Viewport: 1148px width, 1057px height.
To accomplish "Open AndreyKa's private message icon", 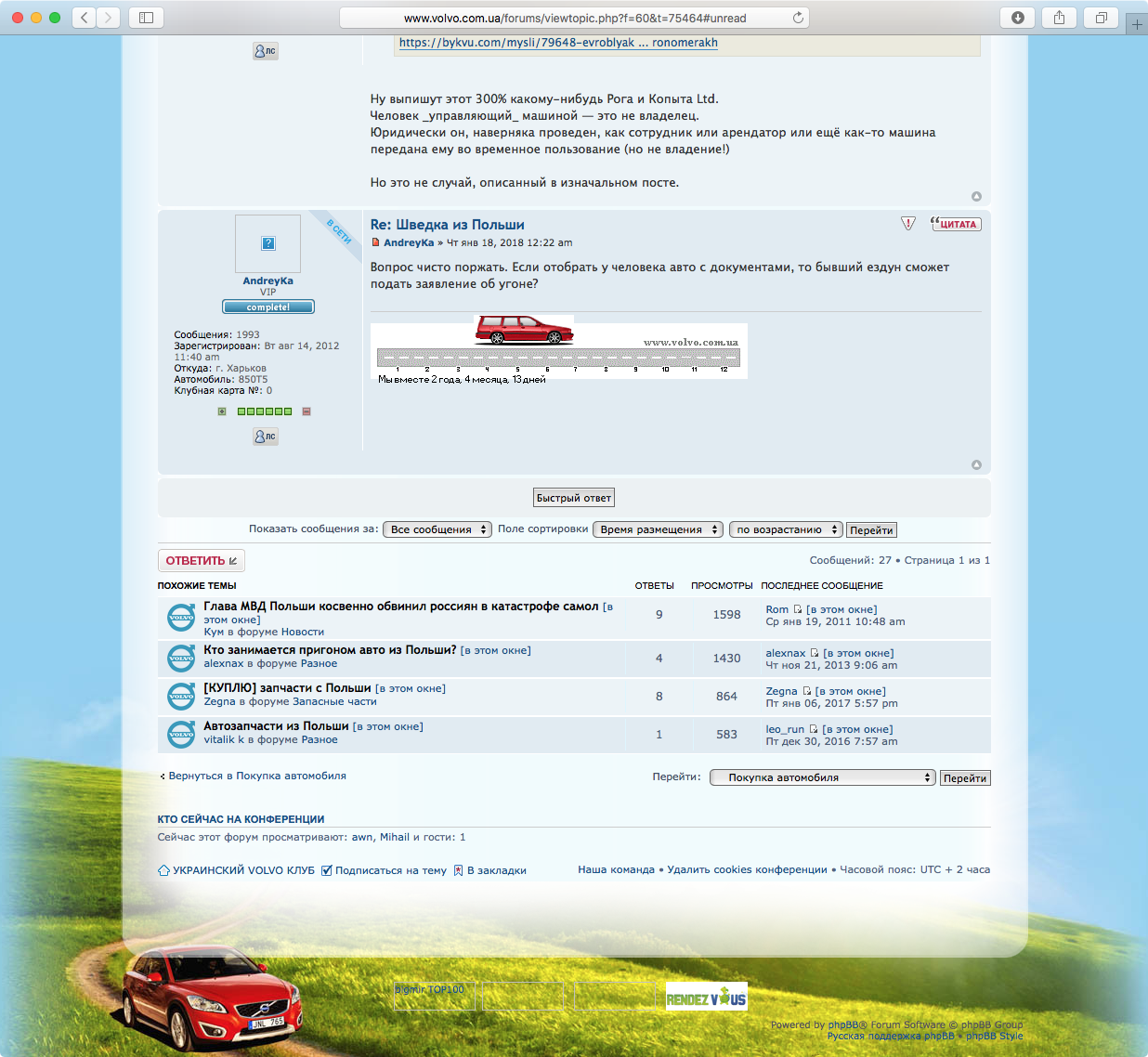I will (266, 436).
